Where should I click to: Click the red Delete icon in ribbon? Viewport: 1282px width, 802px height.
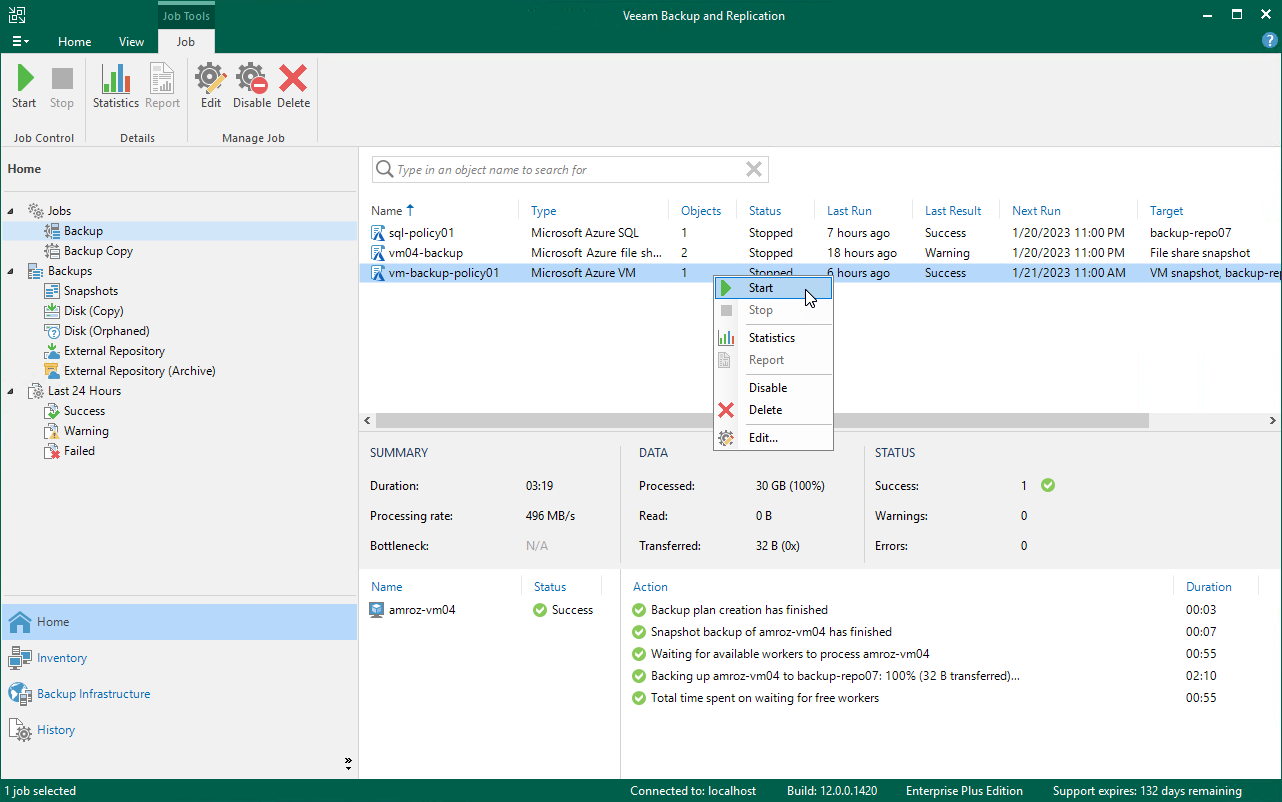coord(293,79)
